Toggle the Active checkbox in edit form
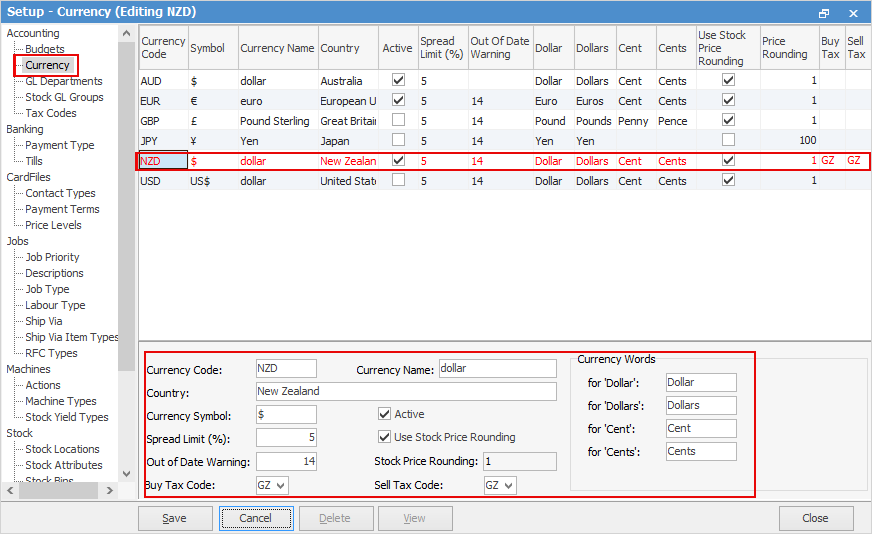The image size is (872, 534). [x=384, y=414]
